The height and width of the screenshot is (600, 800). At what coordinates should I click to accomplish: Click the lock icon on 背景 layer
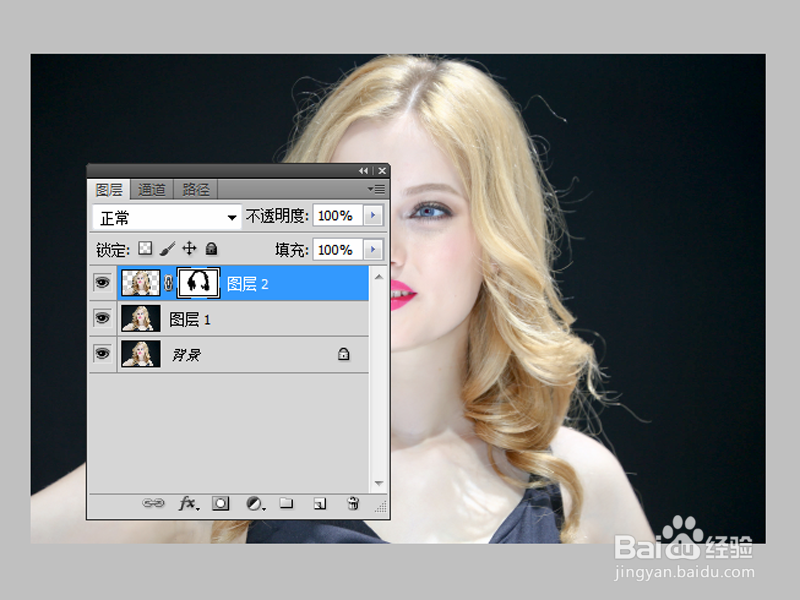(344, 354)
